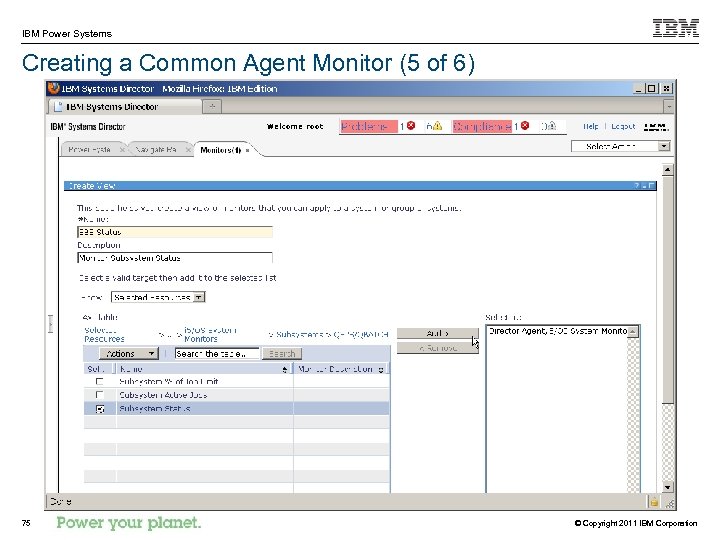Click the main page scroll down arrow
The image size is (720, 540).
coord(668,487)
